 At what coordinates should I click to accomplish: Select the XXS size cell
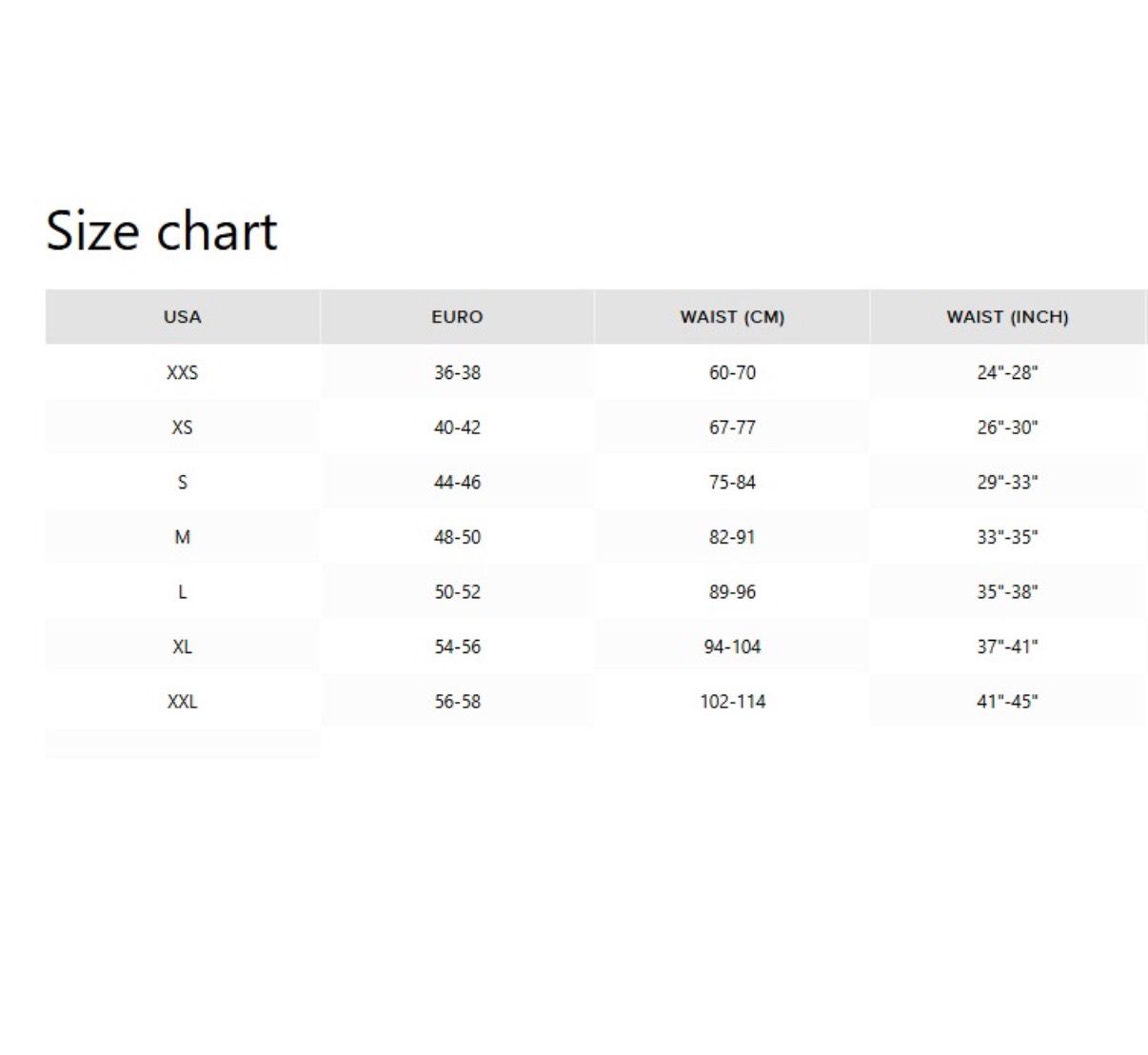(x=182, y=372)
